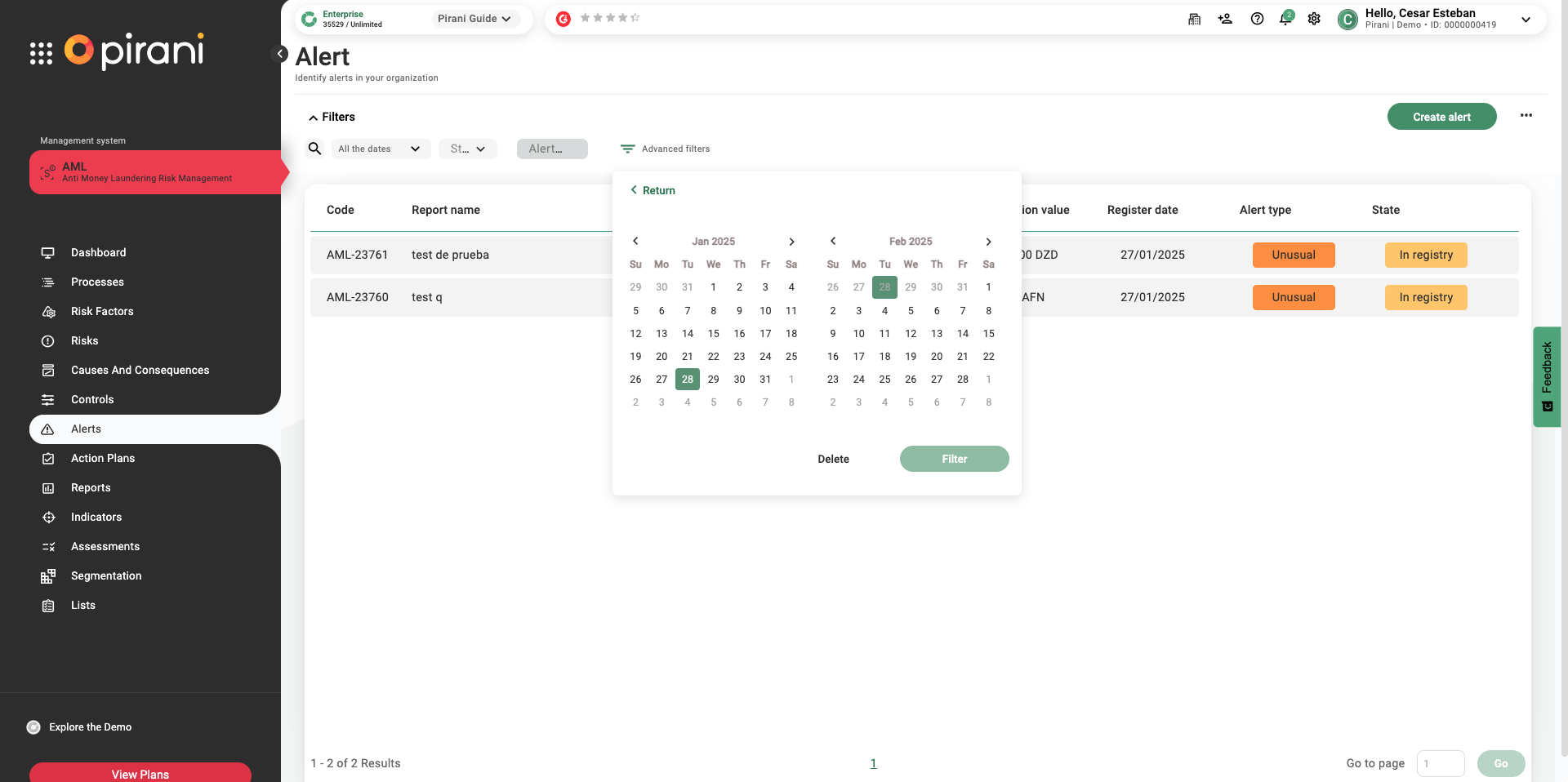Go to Risk Factors in sidebar
Screen dimensions: 1568x782
[102, 311]
